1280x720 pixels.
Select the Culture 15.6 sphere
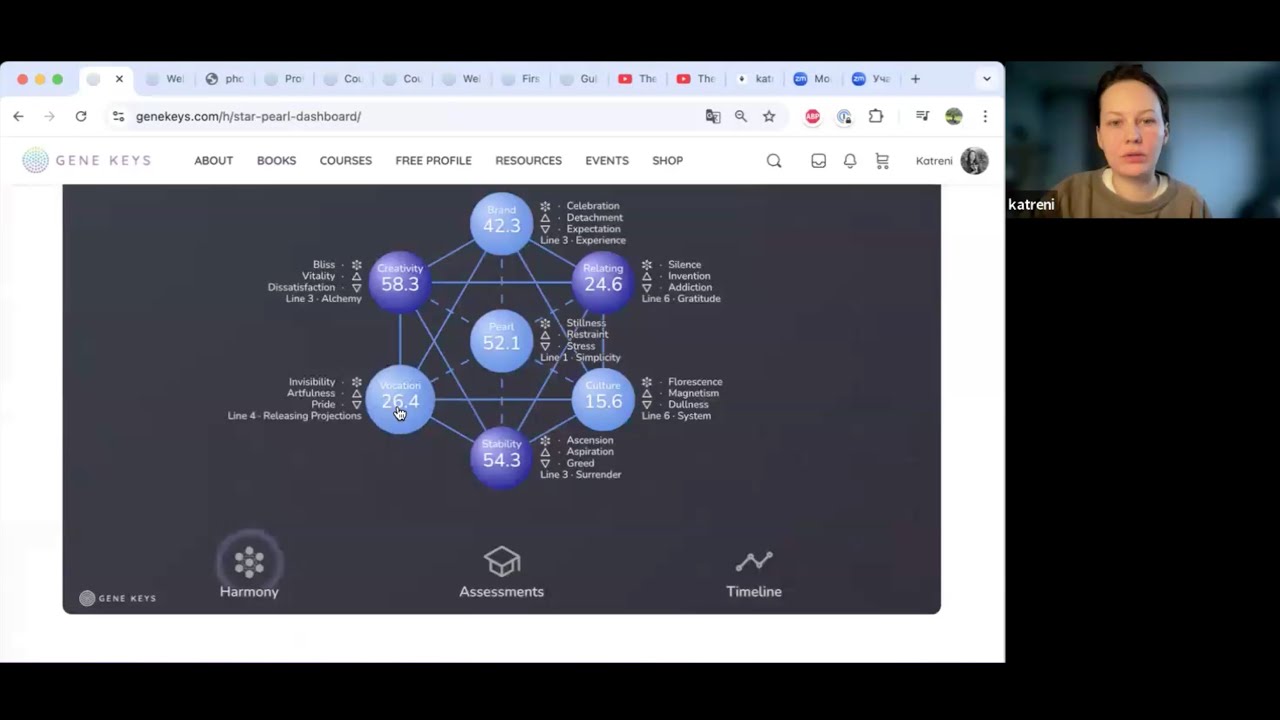pyautogui.click(x=603, y=399)
